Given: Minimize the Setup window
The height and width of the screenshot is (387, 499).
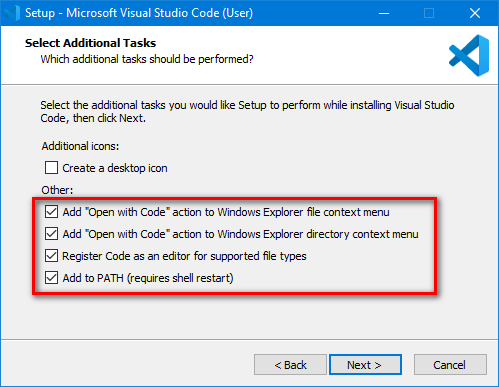Looking at the screenshot, I should point(384,13).
